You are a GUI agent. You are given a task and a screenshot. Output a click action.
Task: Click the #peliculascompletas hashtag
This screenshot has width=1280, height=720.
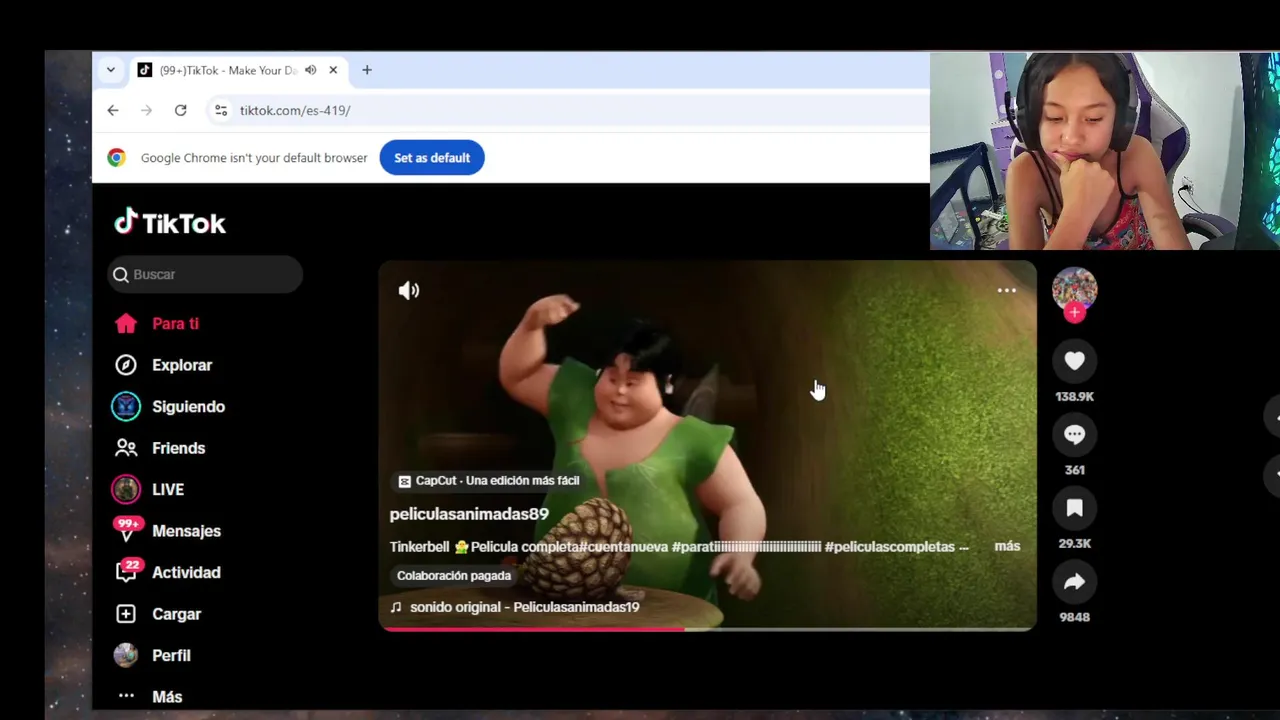(x=890, y=547)
